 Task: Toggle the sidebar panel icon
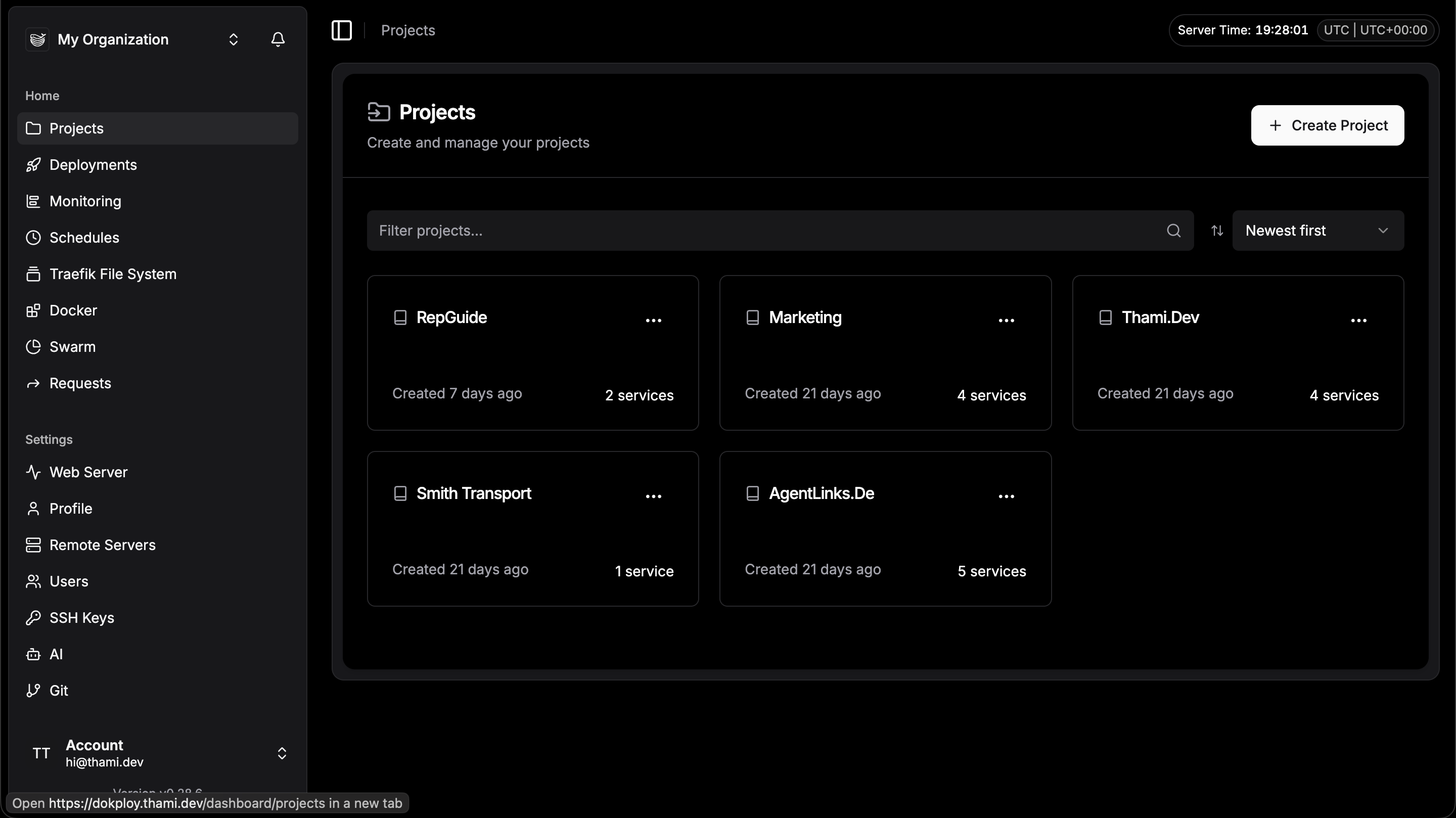pyautogui.click(x=341, y=30)
